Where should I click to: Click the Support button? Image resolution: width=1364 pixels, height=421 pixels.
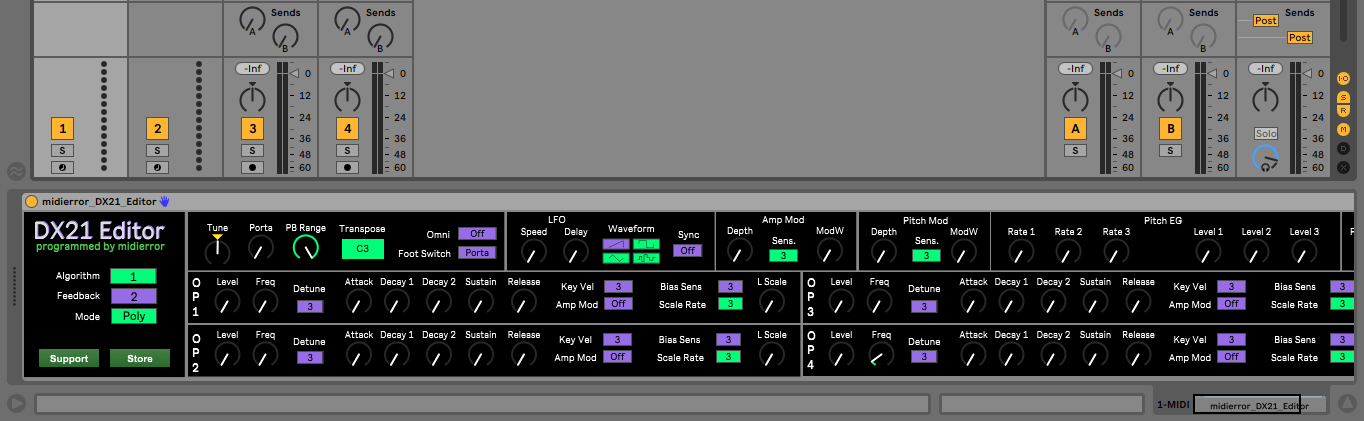[69, 358]
